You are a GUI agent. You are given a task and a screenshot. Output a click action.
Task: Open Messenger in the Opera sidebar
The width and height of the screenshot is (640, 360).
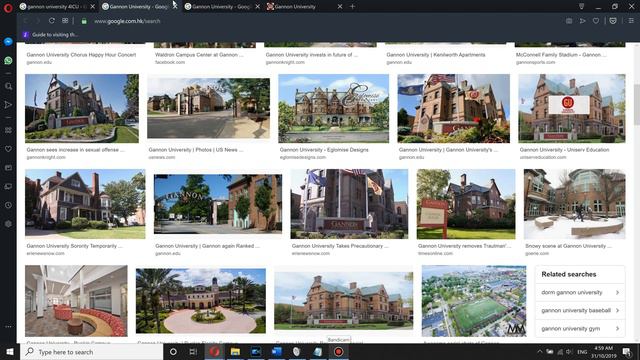[8, 42]
